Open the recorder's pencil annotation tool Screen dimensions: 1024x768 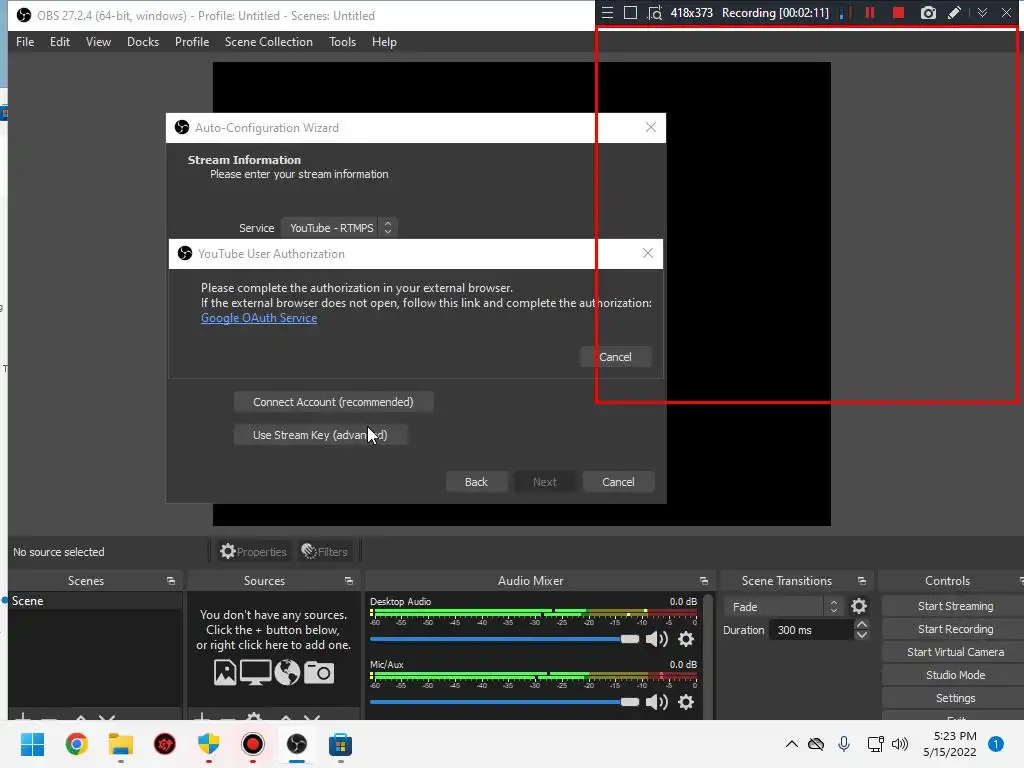click(954, 13)
